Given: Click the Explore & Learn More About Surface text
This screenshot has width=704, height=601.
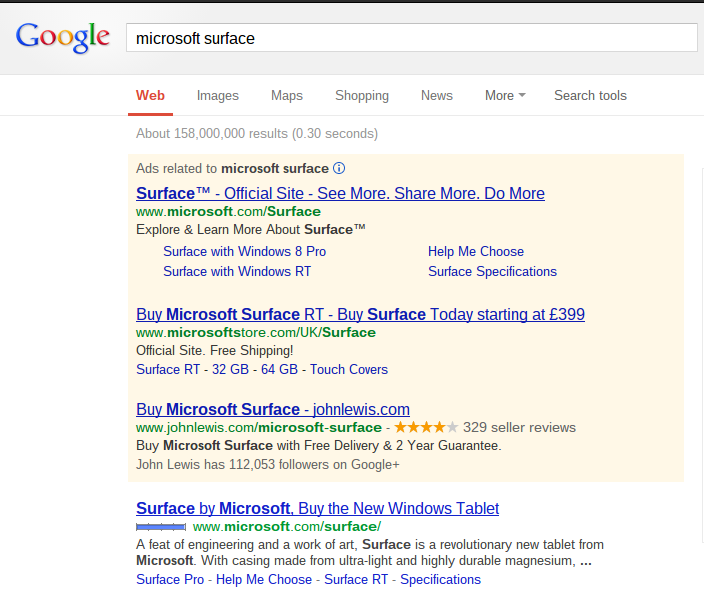Looking at the screenshot, I should pyautogui.click(x=251, y=229).
